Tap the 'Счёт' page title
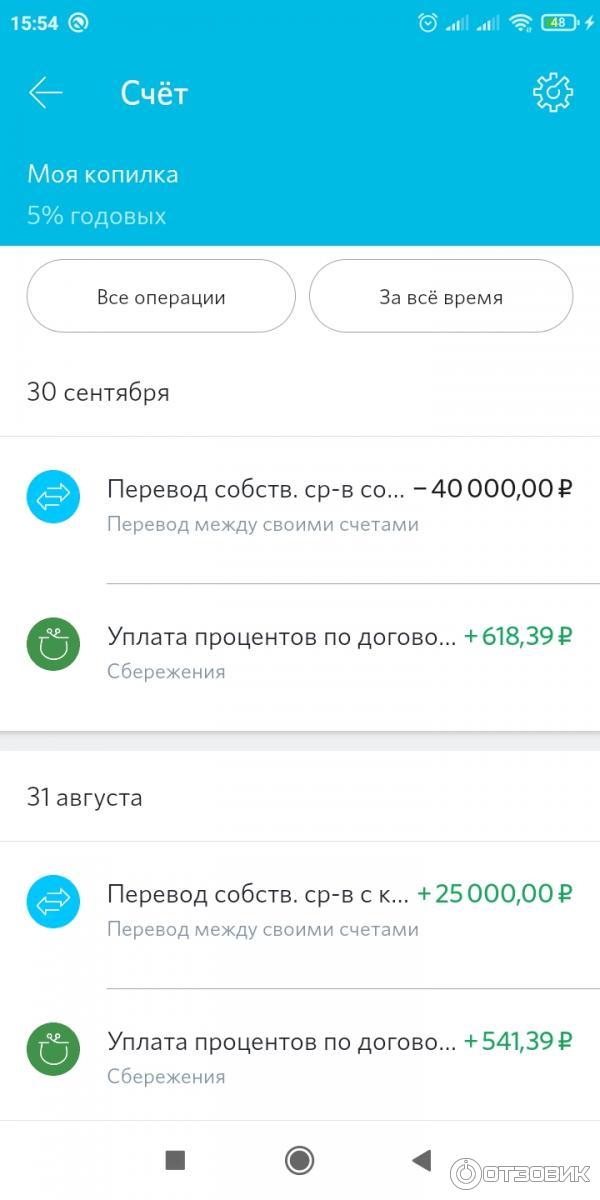Viewport: 600px width, 1200px height. [x=154, y=93]
